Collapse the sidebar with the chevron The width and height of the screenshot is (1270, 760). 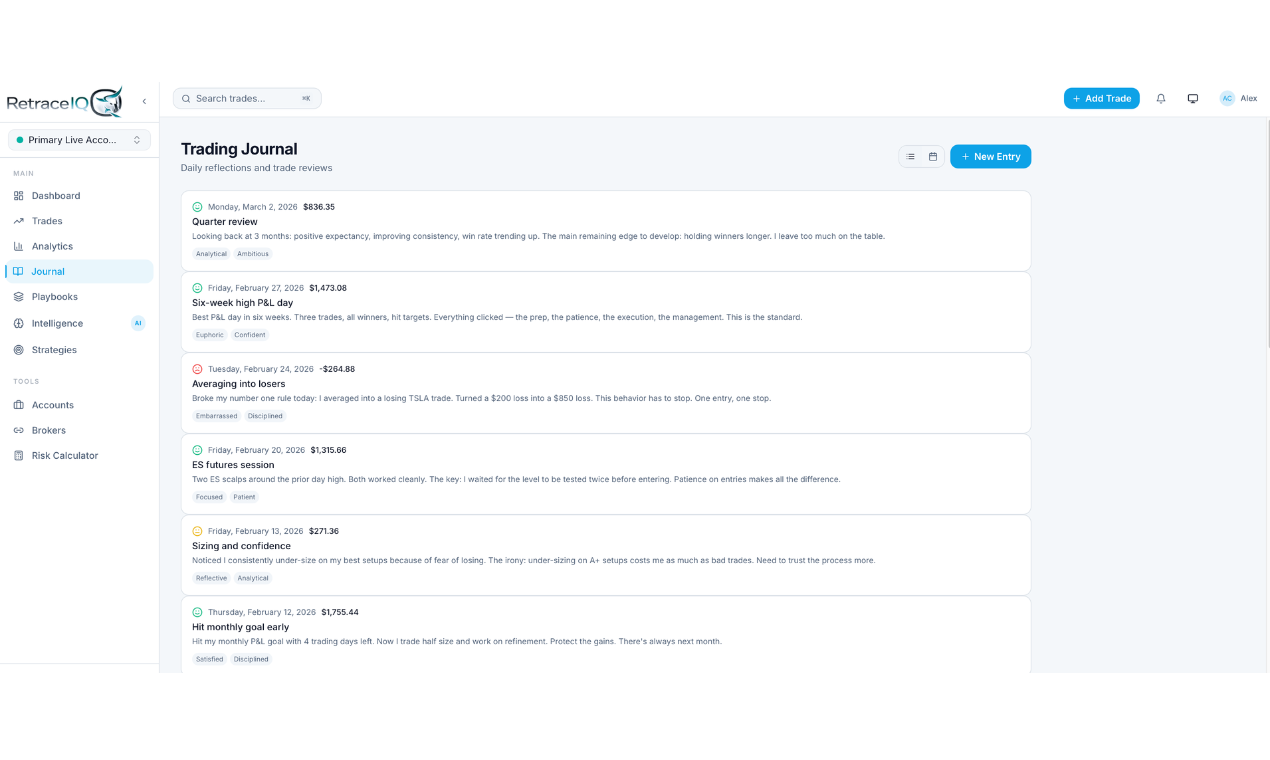point(144,100)
